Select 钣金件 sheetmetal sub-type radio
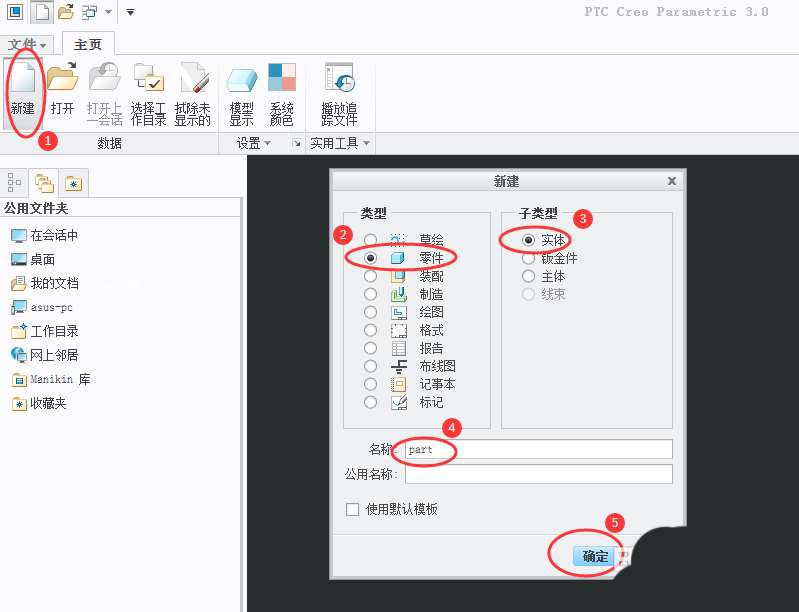 528,258
